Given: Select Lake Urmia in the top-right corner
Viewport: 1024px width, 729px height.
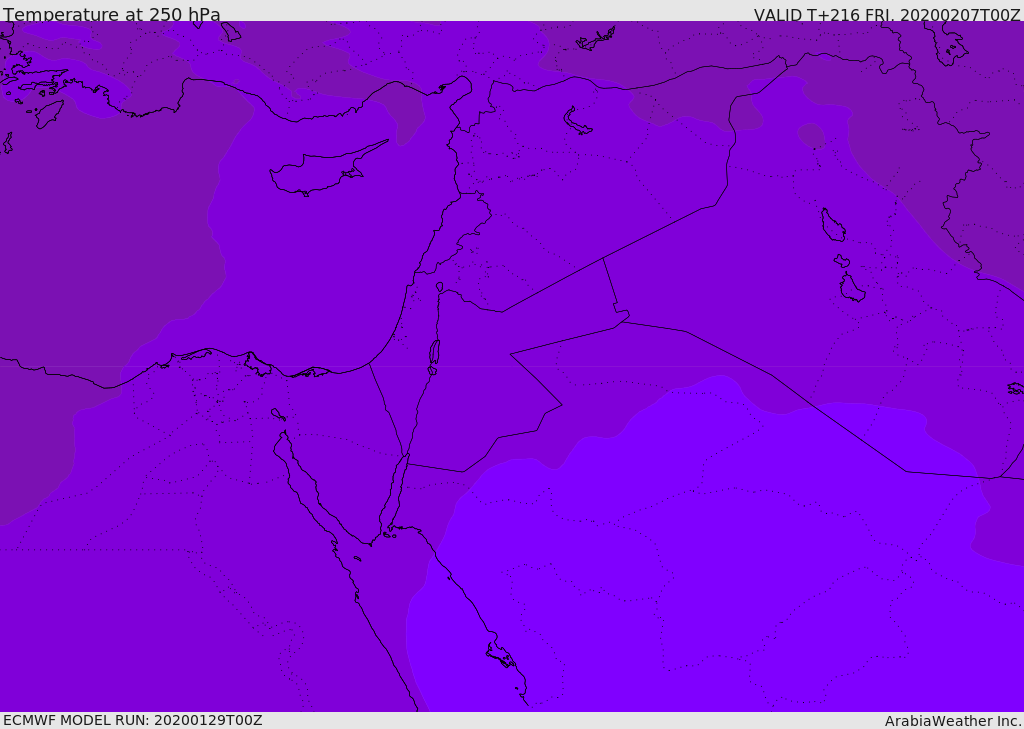Looking at the screenshot, I should (x=946, y=42).
